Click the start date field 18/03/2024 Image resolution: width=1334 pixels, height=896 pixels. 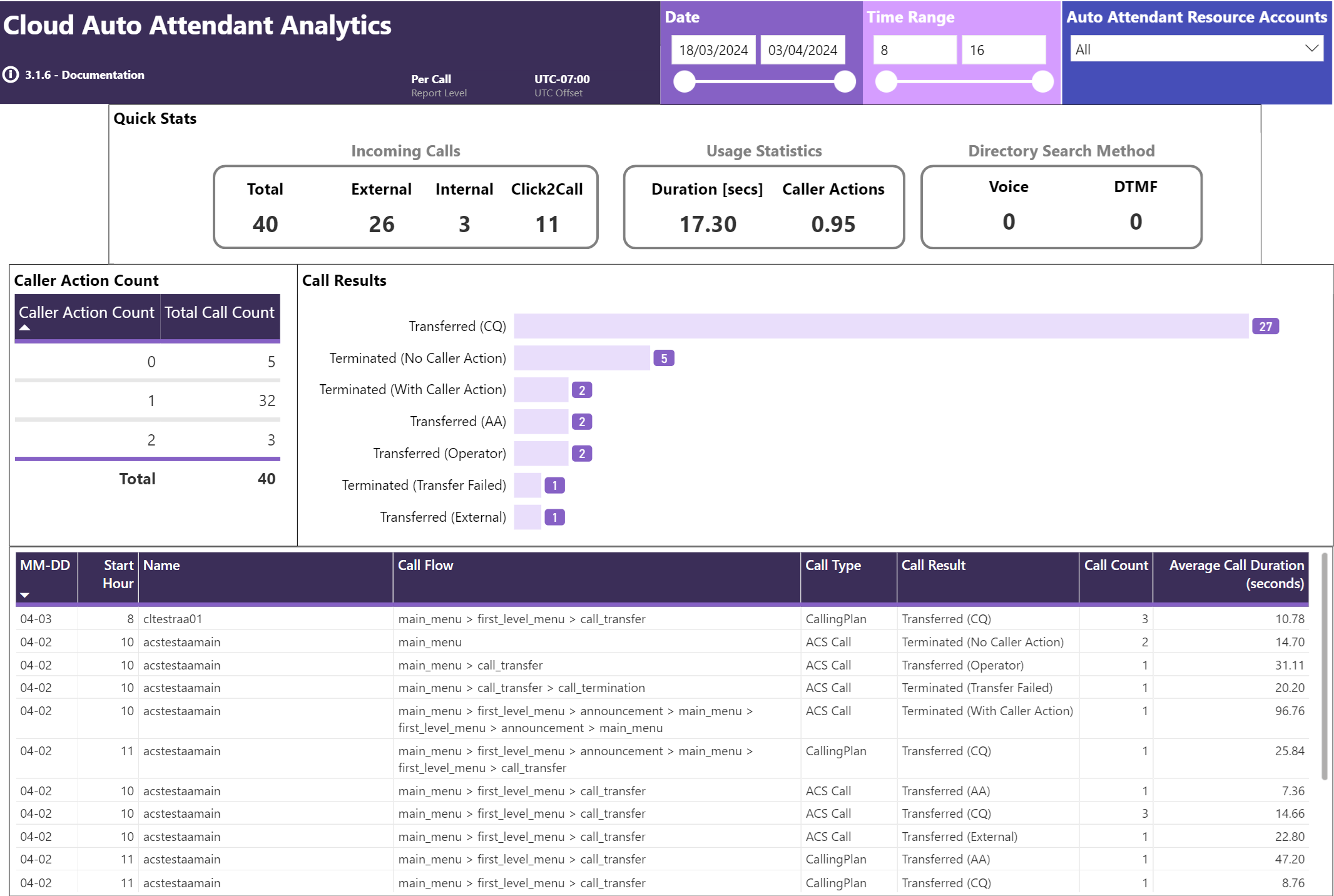(x=713, y=50)
